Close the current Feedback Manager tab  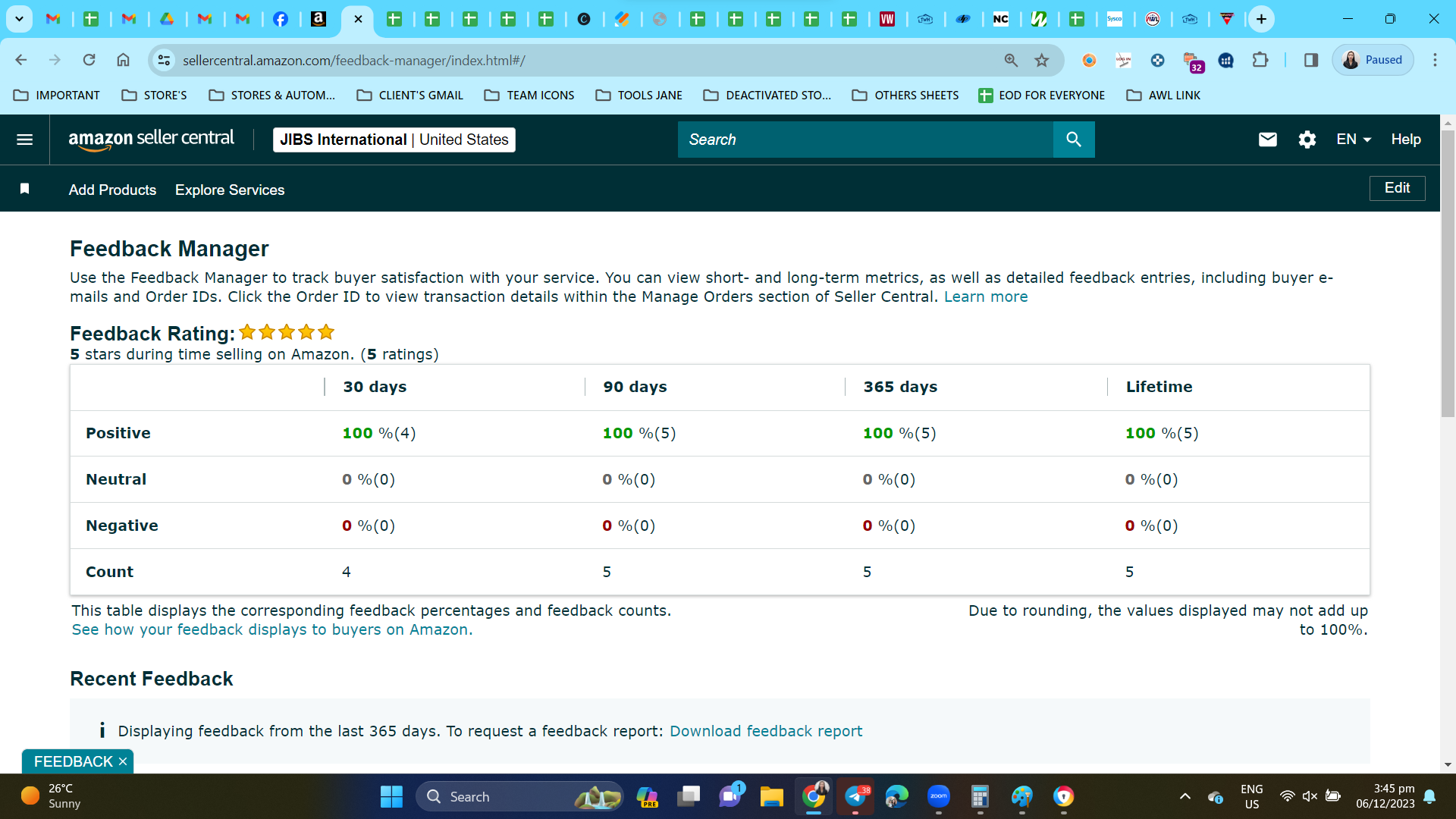(358, 19)
